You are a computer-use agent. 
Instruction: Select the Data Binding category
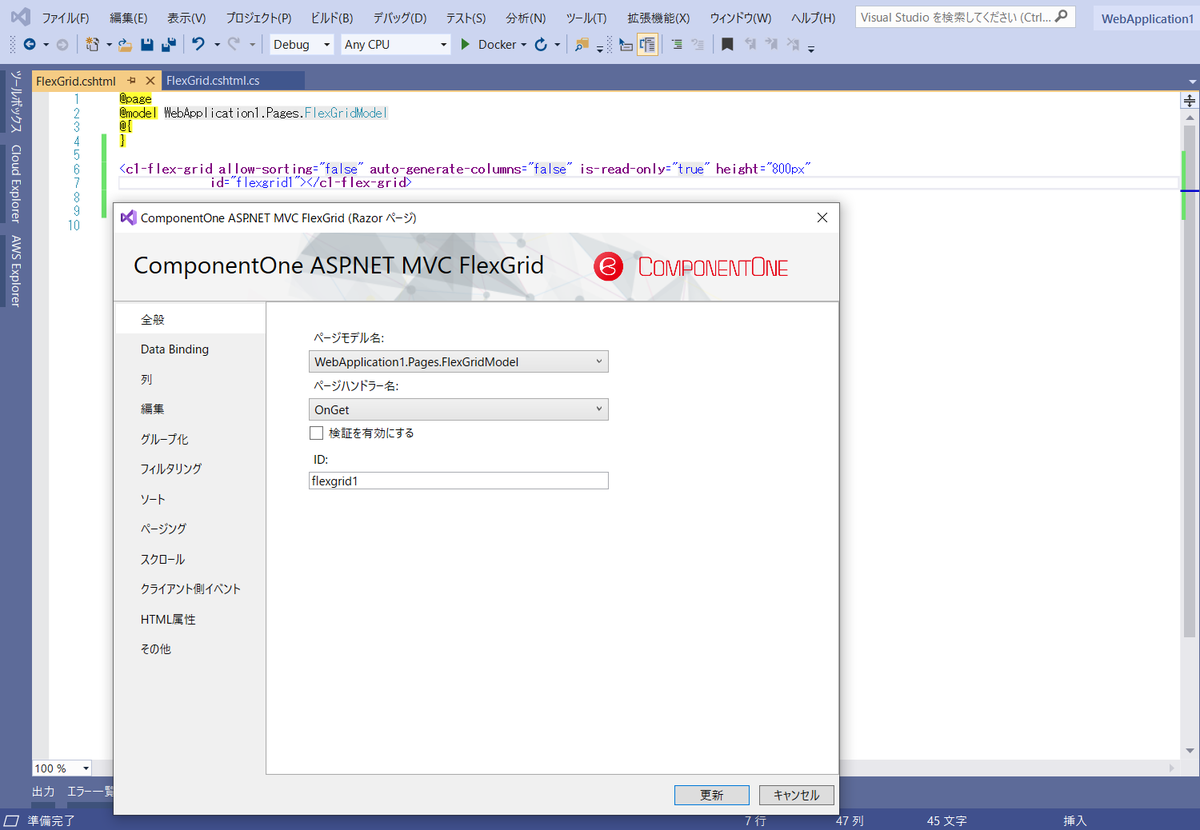click(190, 349)
